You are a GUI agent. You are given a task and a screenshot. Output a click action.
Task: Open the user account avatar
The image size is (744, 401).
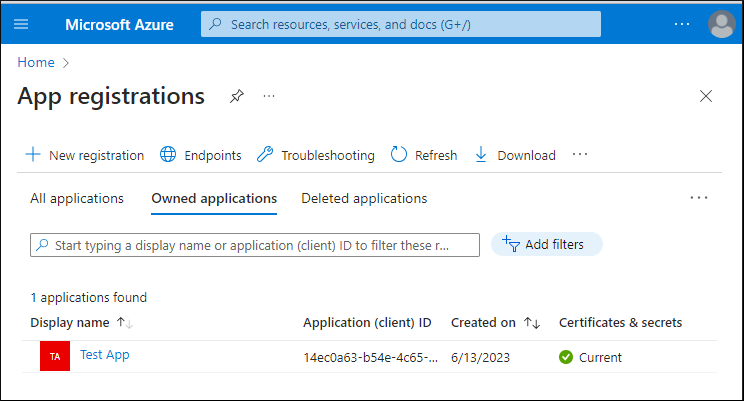[x=722, y=24]
